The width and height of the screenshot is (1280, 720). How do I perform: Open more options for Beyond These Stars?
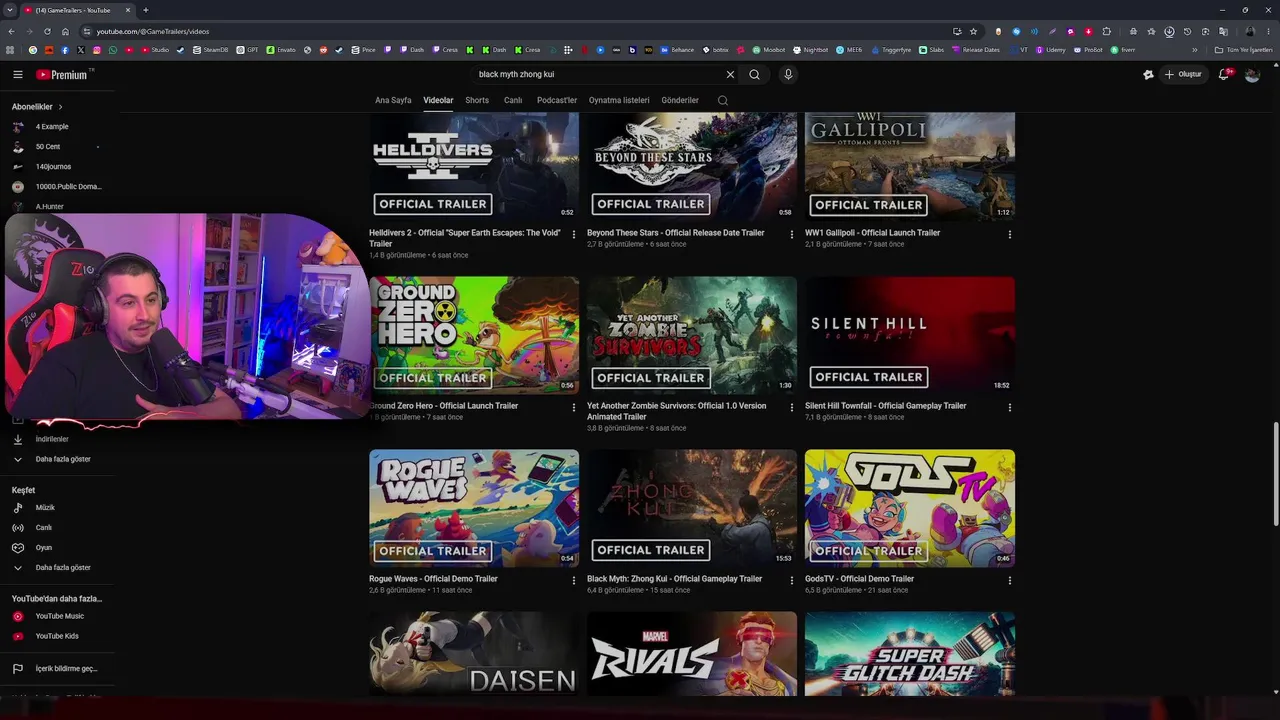[792, 235]
